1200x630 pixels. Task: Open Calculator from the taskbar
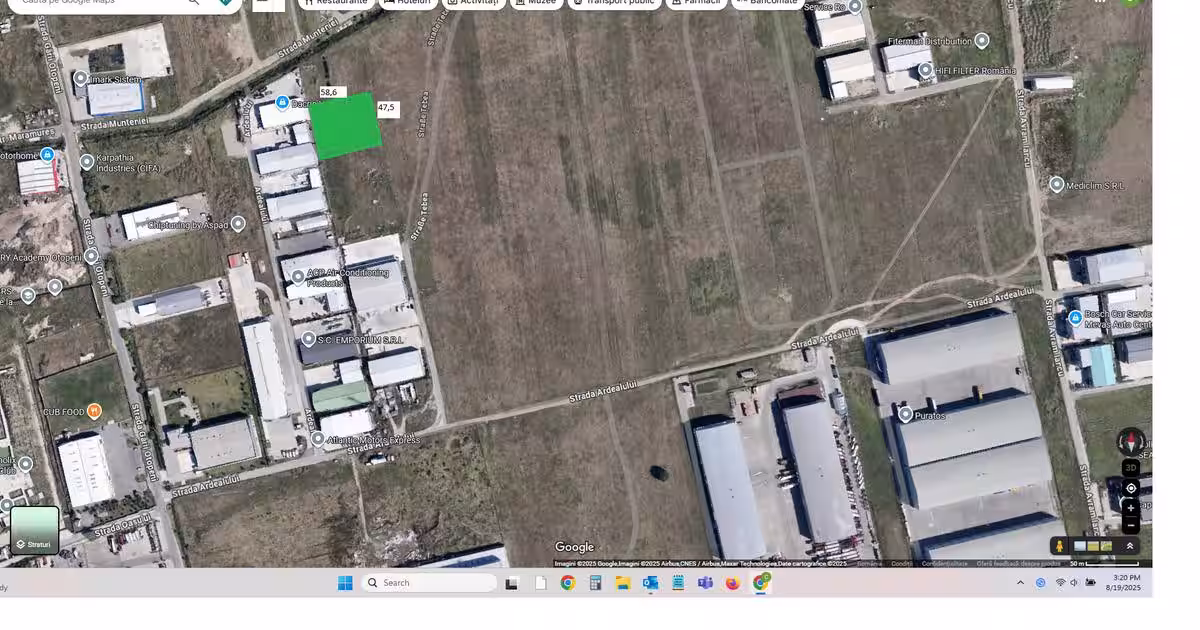[x=595, y=583]
